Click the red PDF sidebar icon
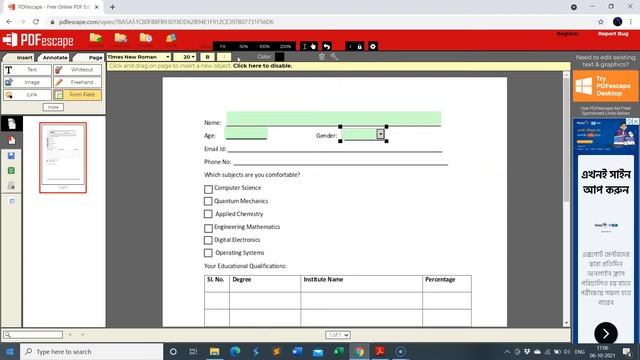Image resolution: width=640 pixels, height=360 pixels. point(11,140)
